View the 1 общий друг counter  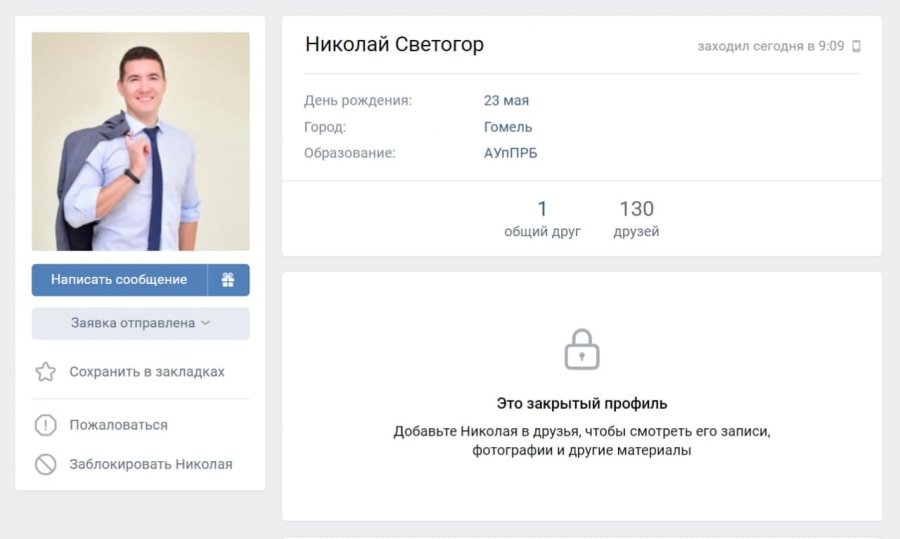542,219
